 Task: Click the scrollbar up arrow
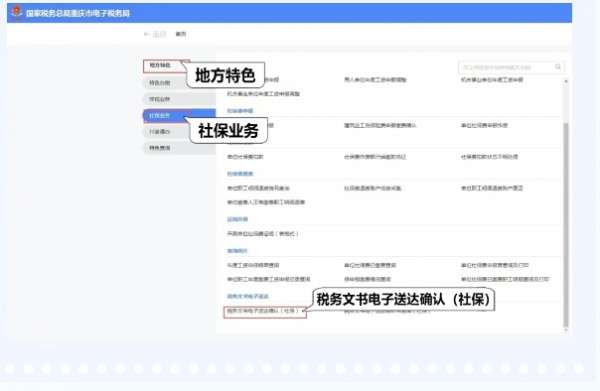566,81
